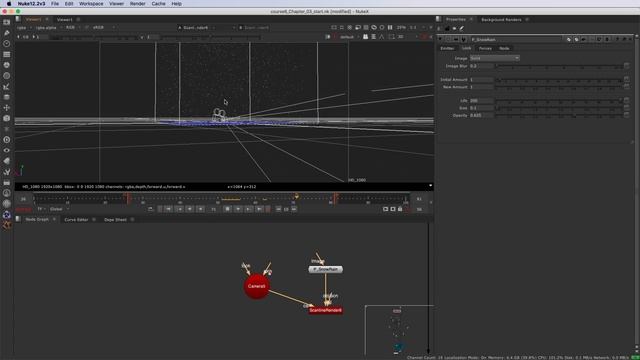
Task: Stop timeline playback
Action: [x=227, y=209]
